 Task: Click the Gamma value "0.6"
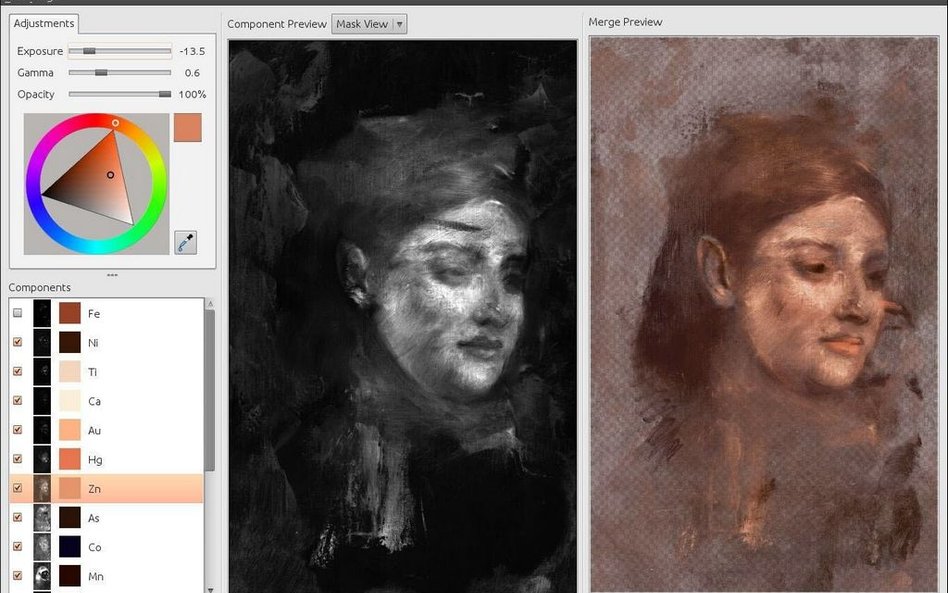coord(192,73)
